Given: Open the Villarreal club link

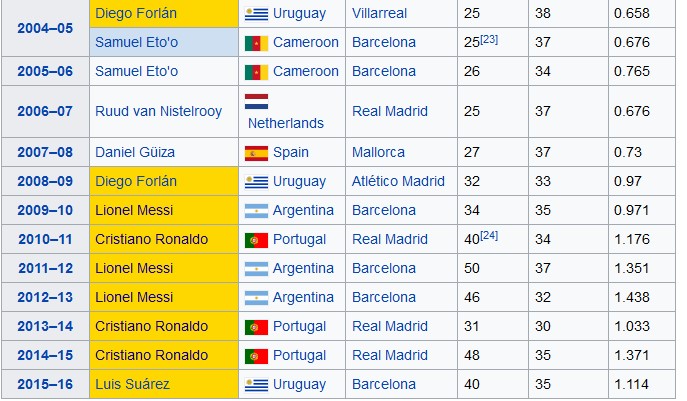Looking at the screenshot, I should pos(379,13).
